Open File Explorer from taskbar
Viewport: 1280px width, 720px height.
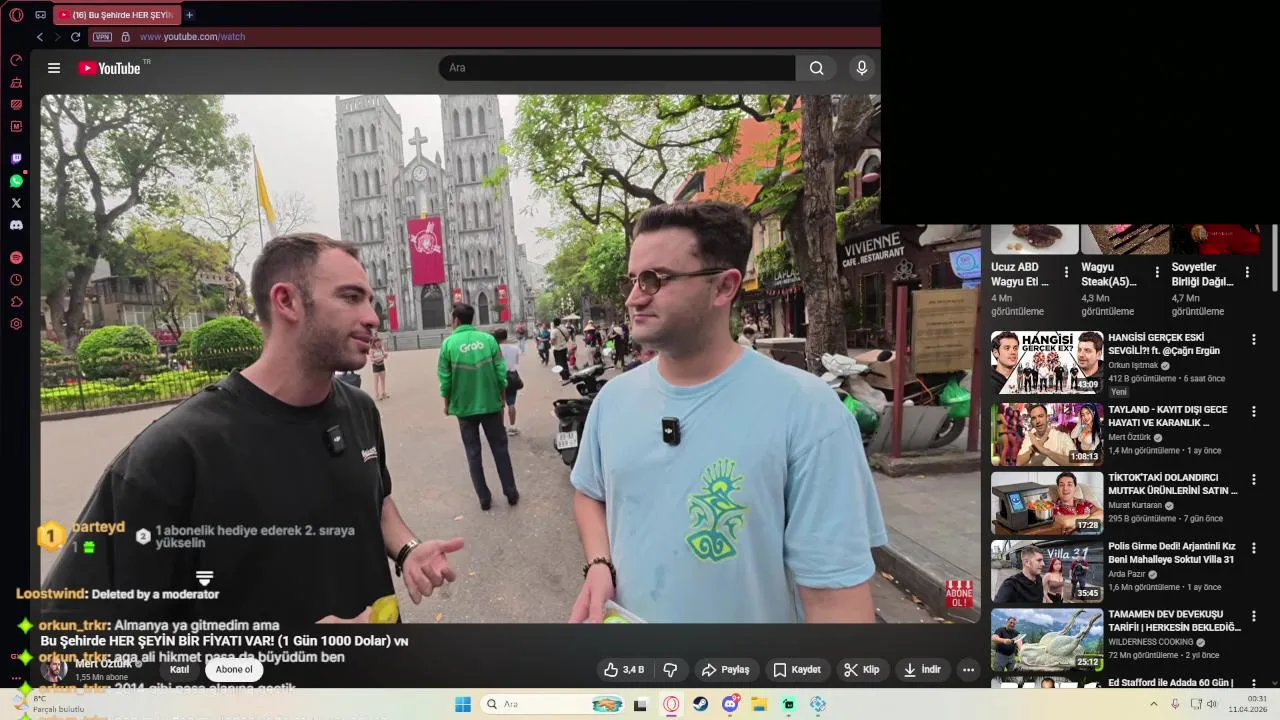coord(759,704)
